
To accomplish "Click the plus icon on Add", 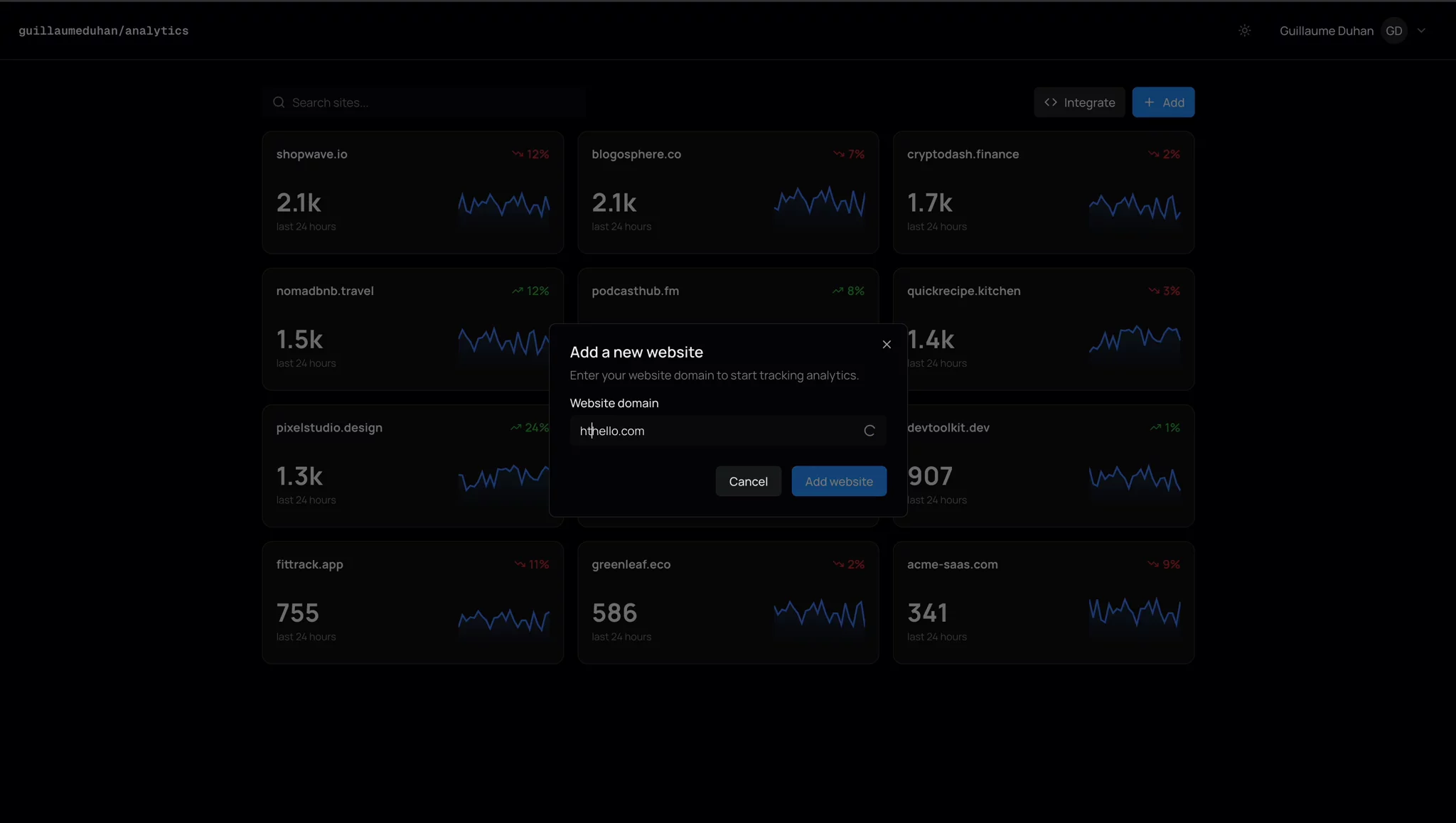I will click(1149, 102).
